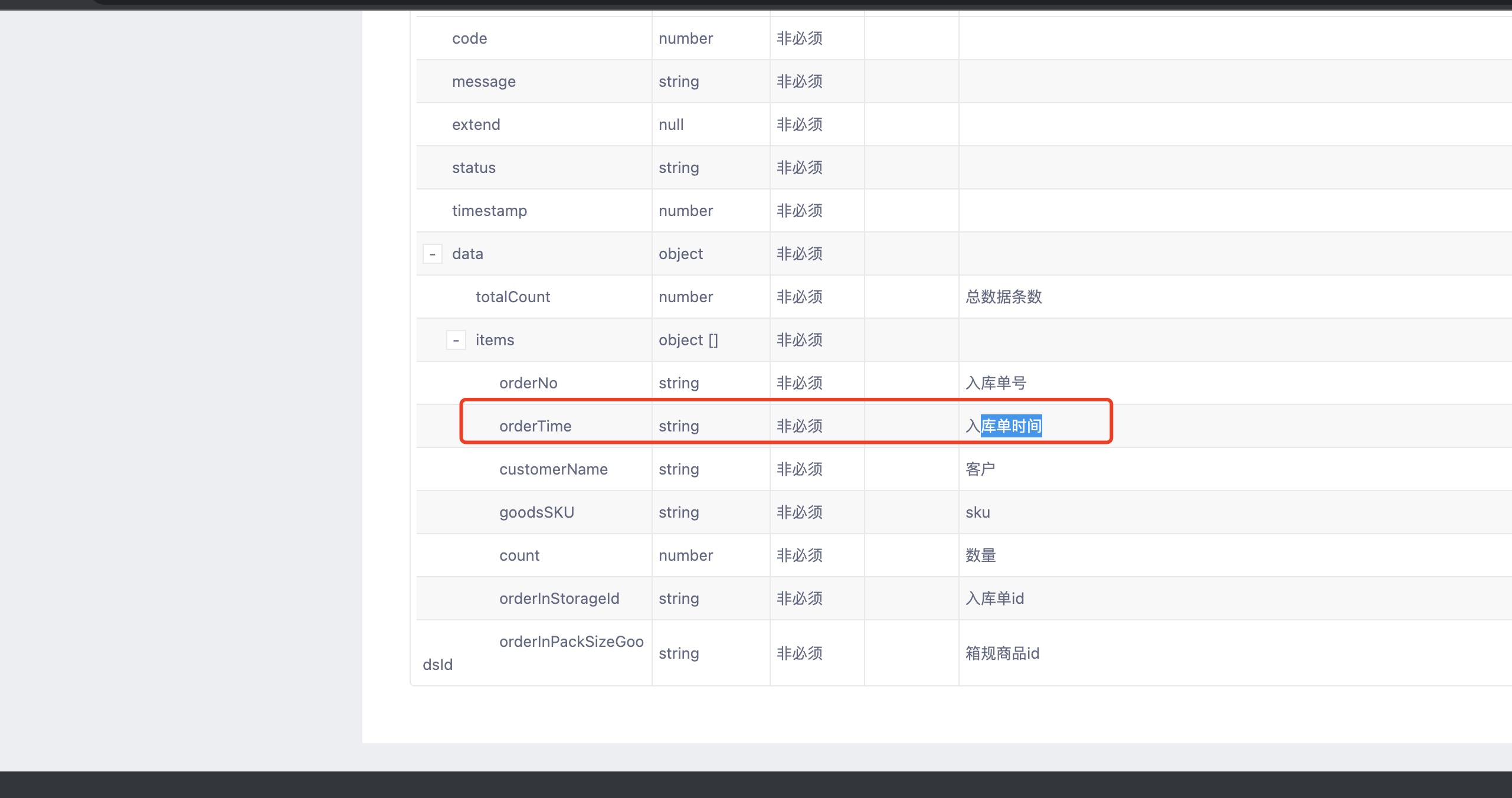Click the highlighted 库单时间 text
This screenshot has height=798, width=1512.
pyautogui.click(x=1011, y=426)
